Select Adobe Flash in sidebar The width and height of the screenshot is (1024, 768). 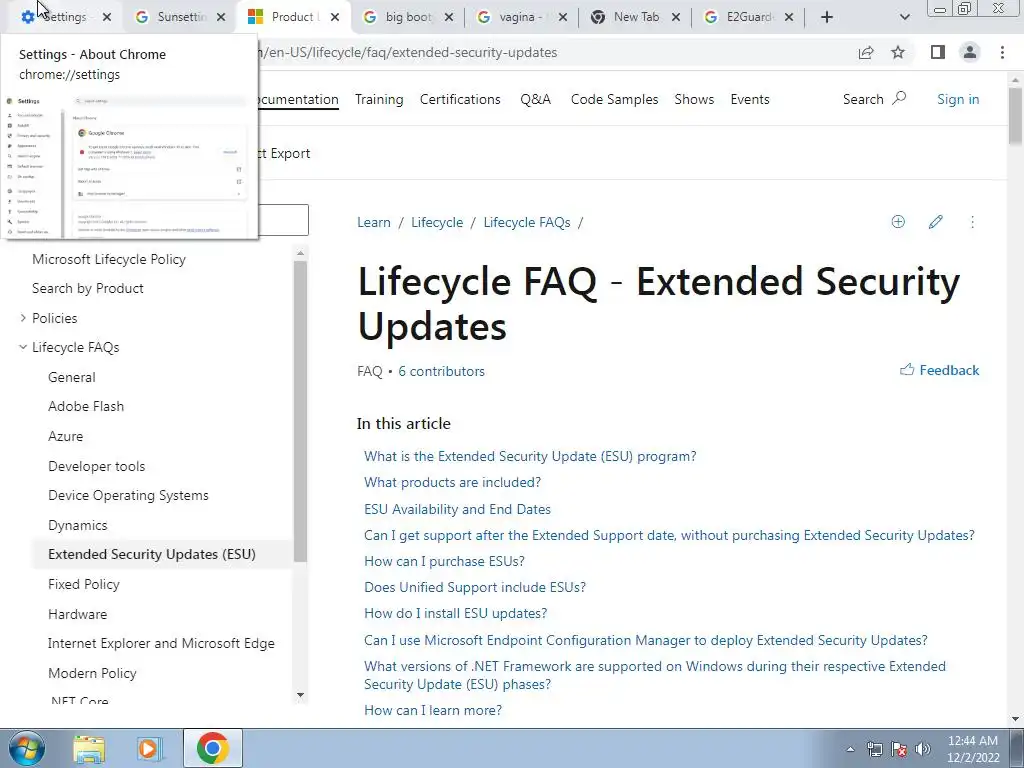86,406
